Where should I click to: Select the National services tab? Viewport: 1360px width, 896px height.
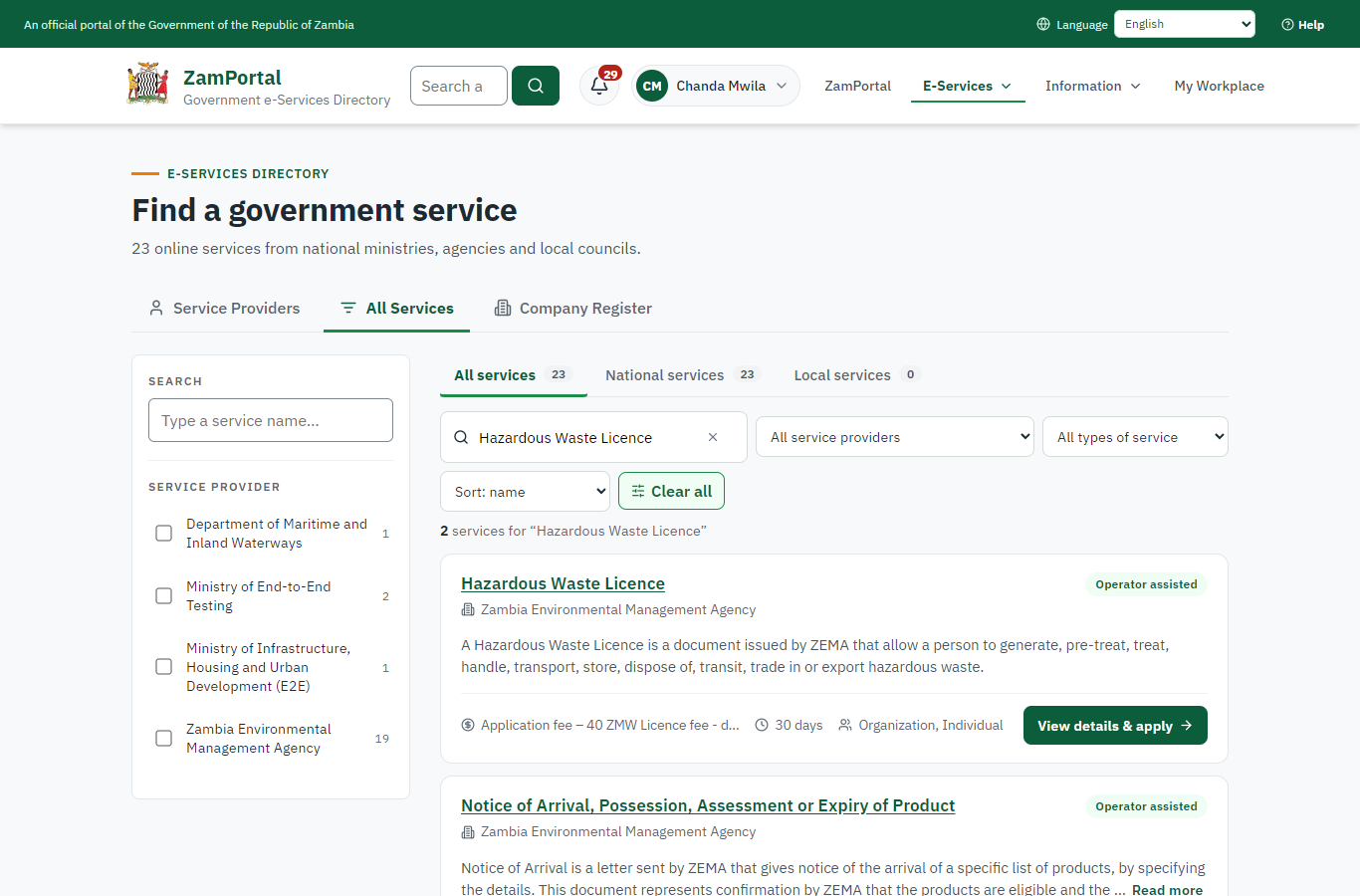(682, 375)
